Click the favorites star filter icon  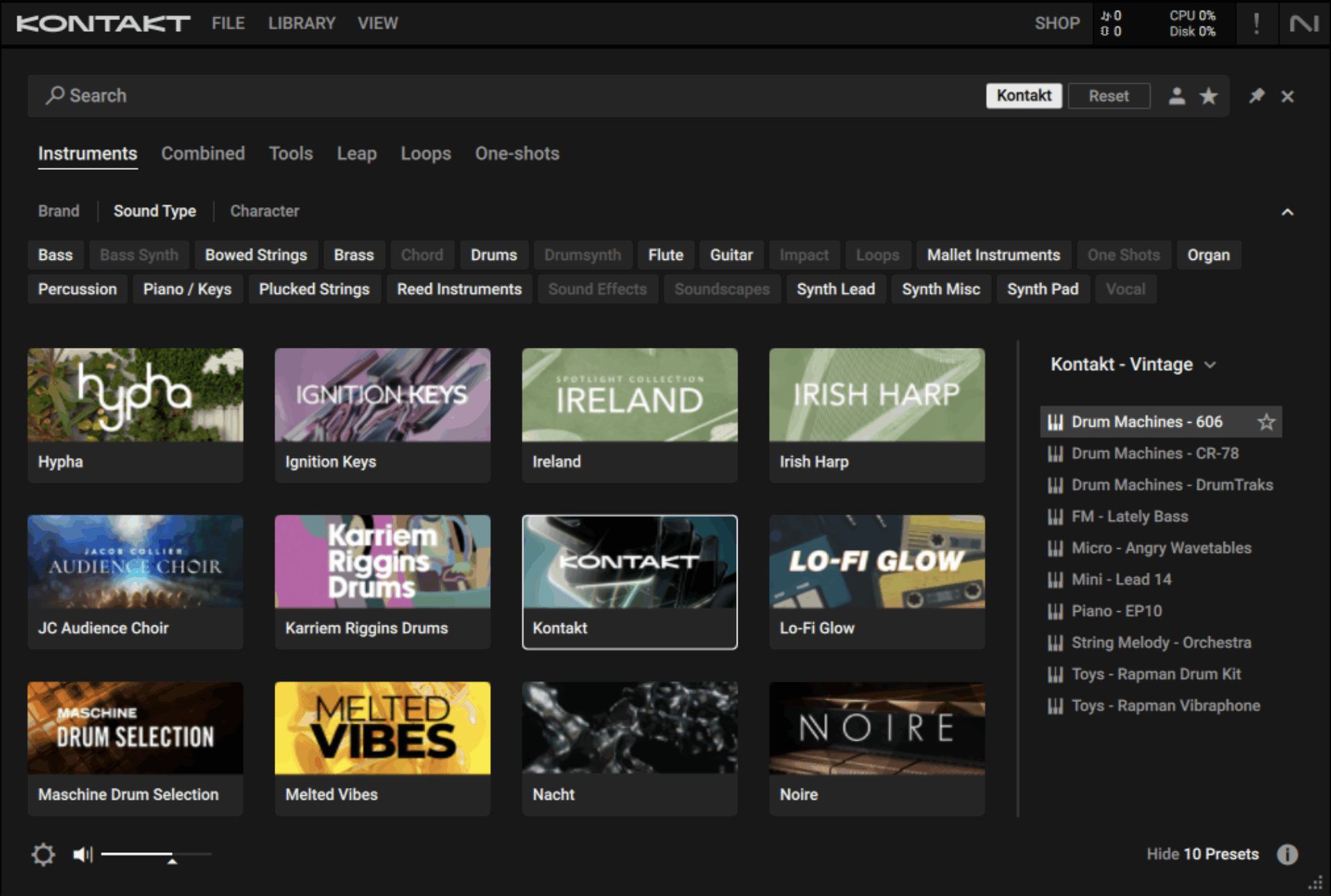click(1208, 96)
